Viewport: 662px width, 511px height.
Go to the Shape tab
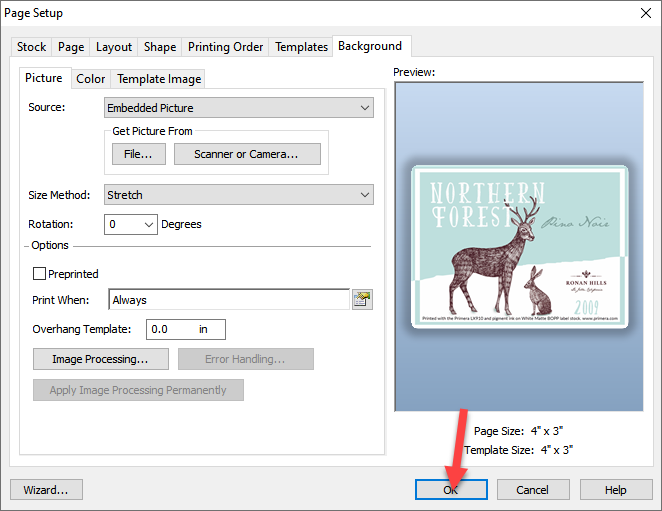[x=160, y=47]
